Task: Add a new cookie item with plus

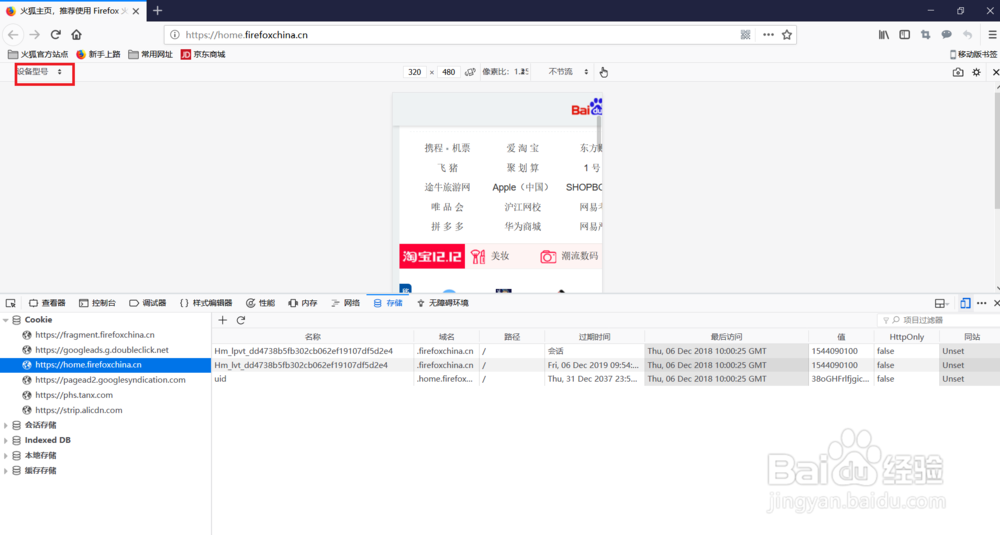Action: tap(223, 320)
